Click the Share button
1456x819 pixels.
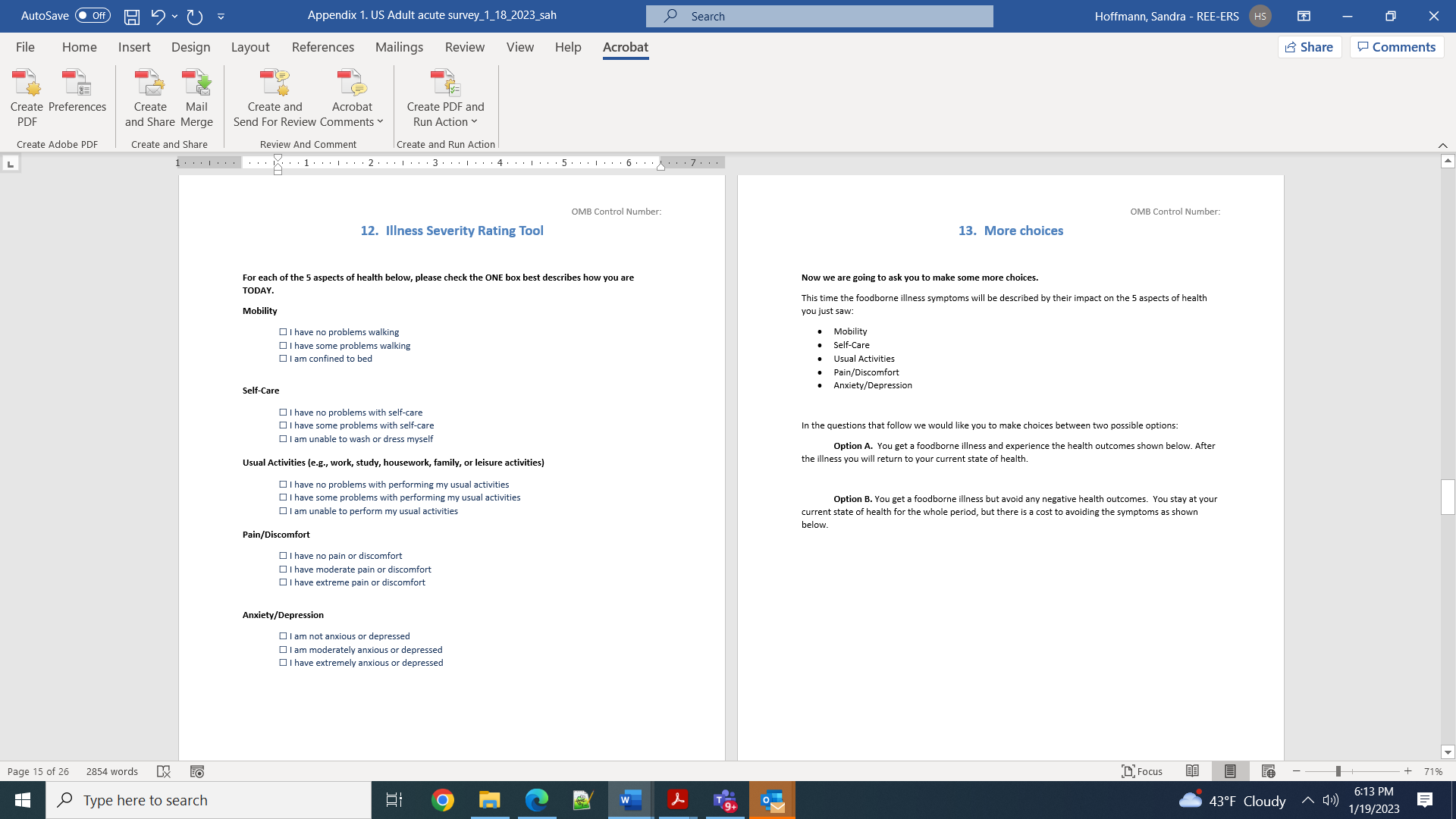pyautogui.click(x=1309, y=47)
